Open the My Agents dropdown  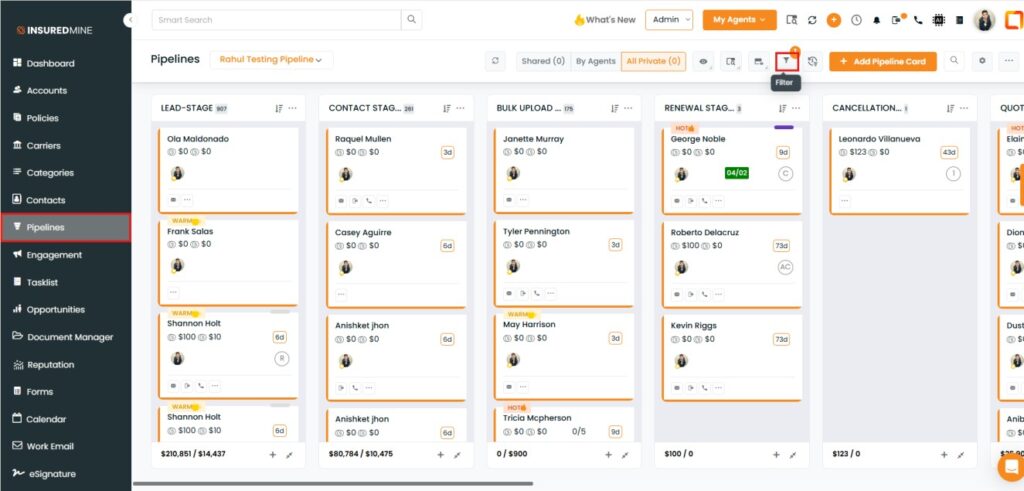(x=739, y=19)
